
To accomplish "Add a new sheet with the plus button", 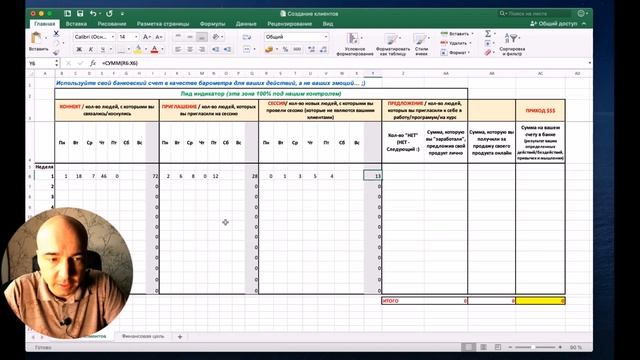I will (x=180, y=337).
